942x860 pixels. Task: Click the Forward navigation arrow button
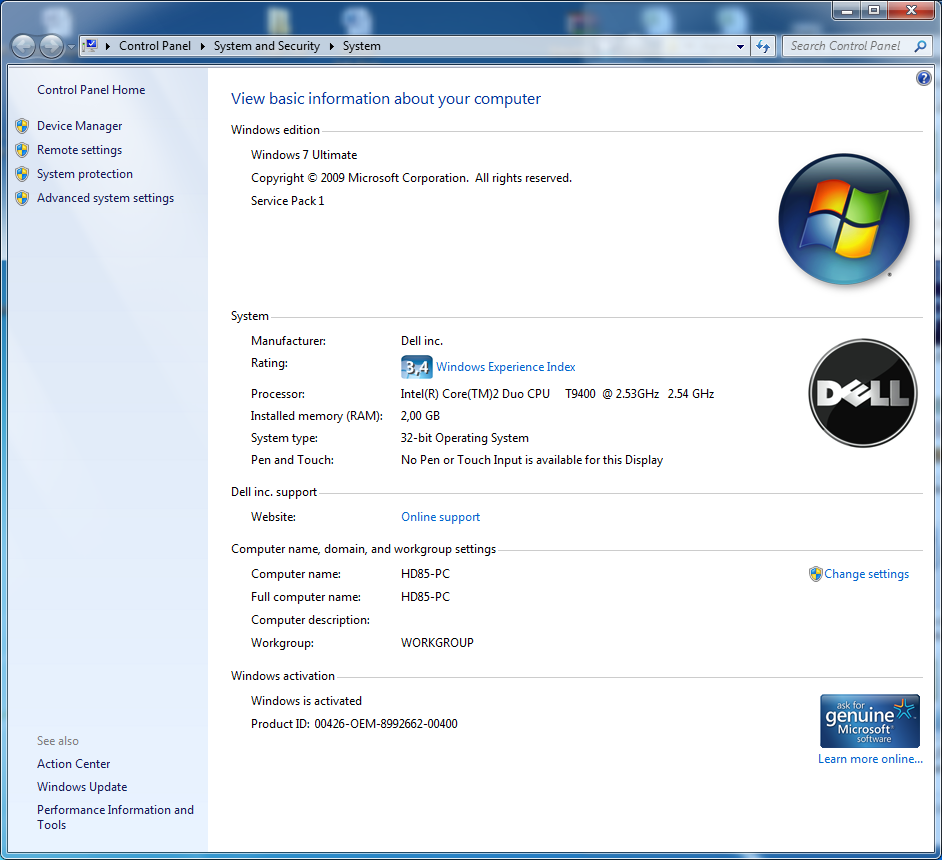tap(52, 46)
